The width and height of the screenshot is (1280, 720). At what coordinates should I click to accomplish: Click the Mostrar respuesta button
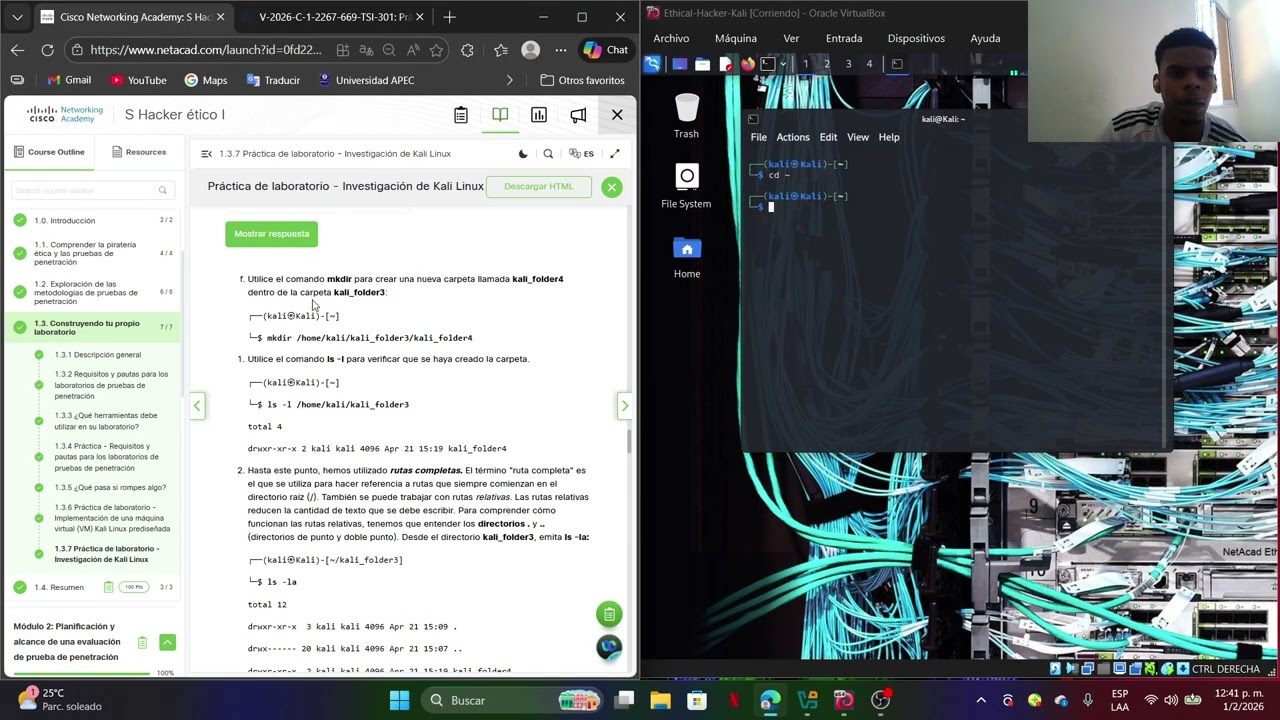pyautogui.click(x=271, y=234)
